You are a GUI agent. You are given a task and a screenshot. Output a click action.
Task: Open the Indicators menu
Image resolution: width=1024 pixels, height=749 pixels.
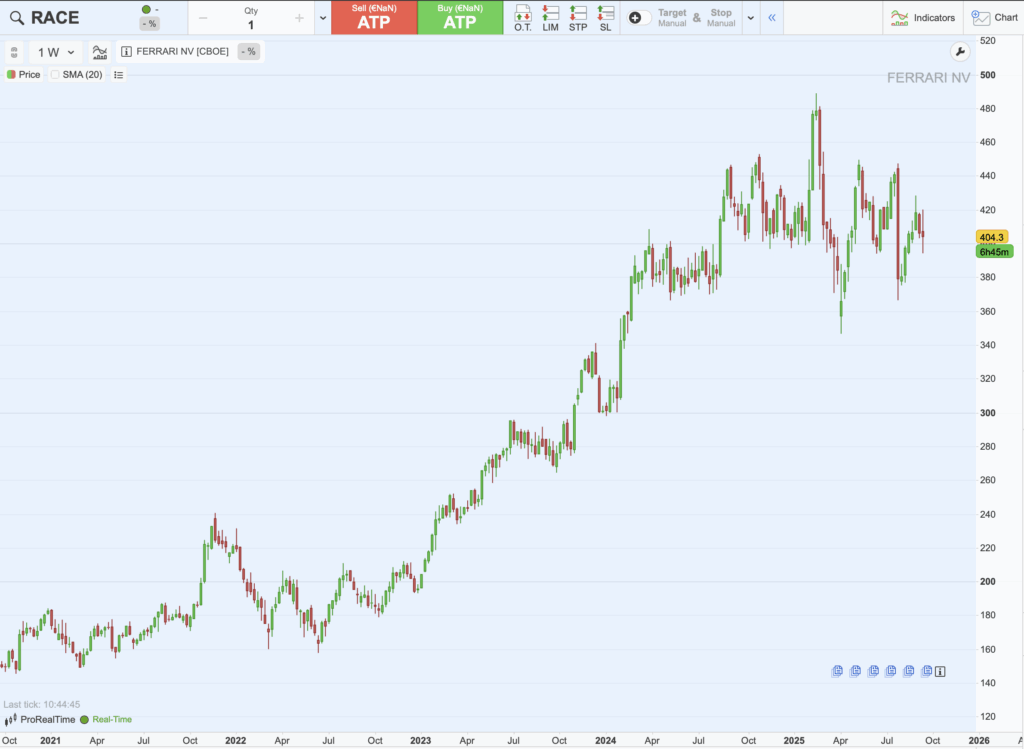(922, 18)
